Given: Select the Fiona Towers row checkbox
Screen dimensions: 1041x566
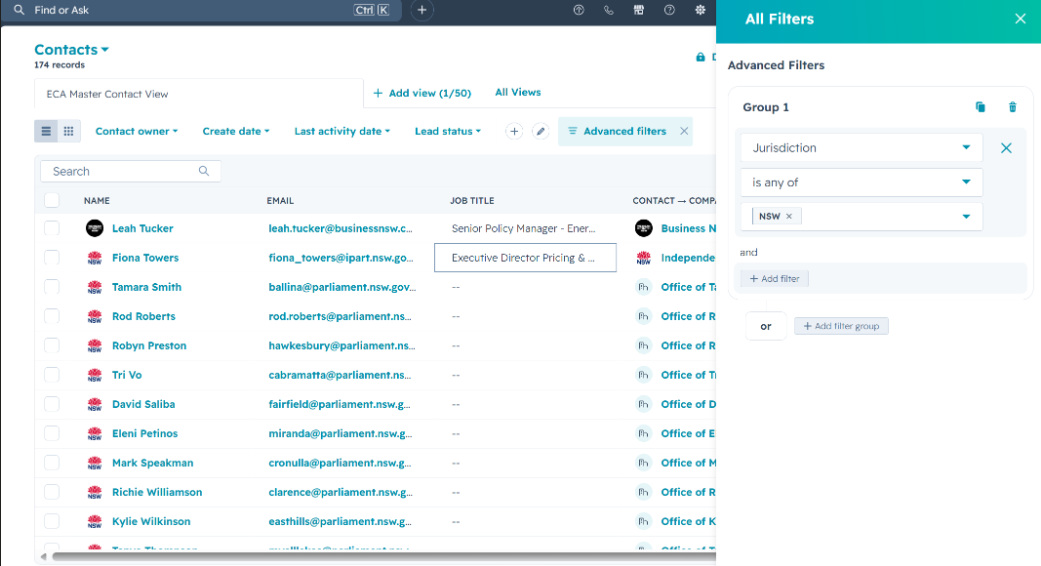Looking at the screenshot, I should click(x=52, y=257).
